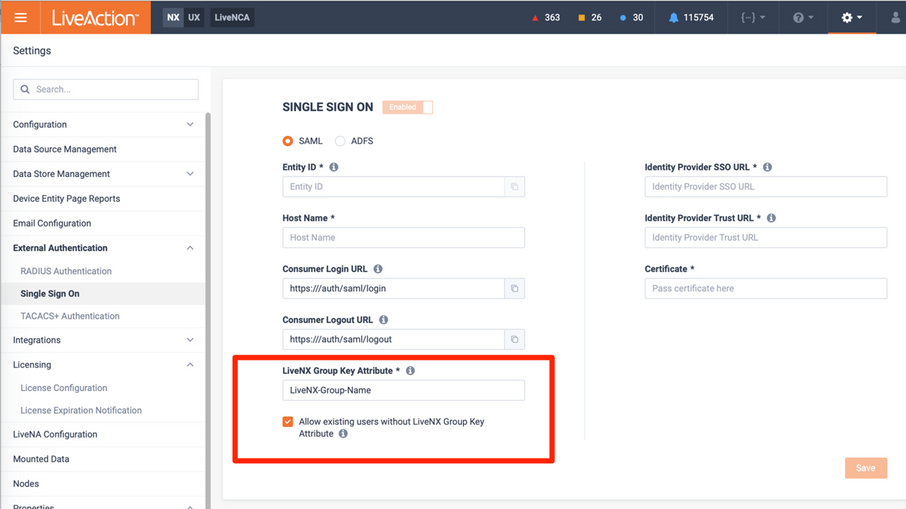Screen dimensions: 906x509
Task: View critical alerts red triangle count 363
Action: [545, 18]
